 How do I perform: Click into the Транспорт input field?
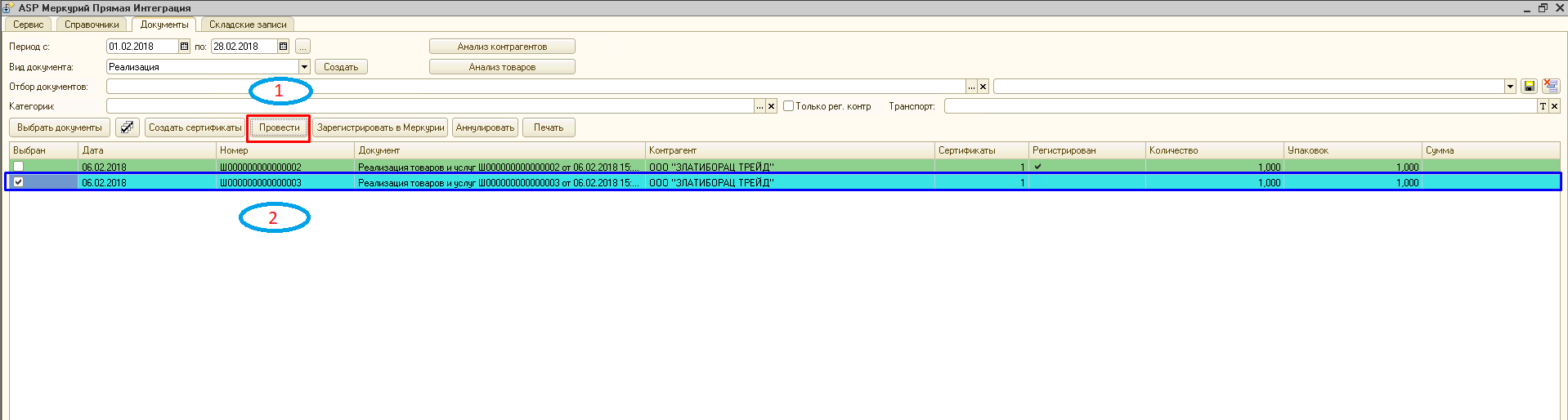click(1239, 106)
